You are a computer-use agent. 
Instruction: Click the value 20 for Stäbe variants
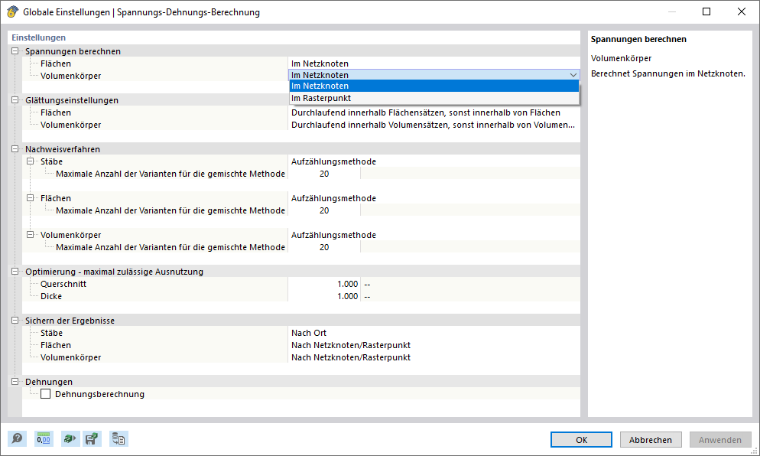[324, 173]
